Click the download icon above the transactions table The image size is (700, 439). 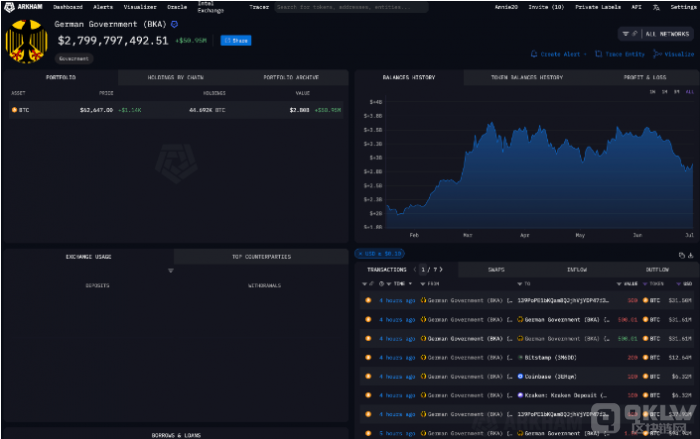click(691, 255)
